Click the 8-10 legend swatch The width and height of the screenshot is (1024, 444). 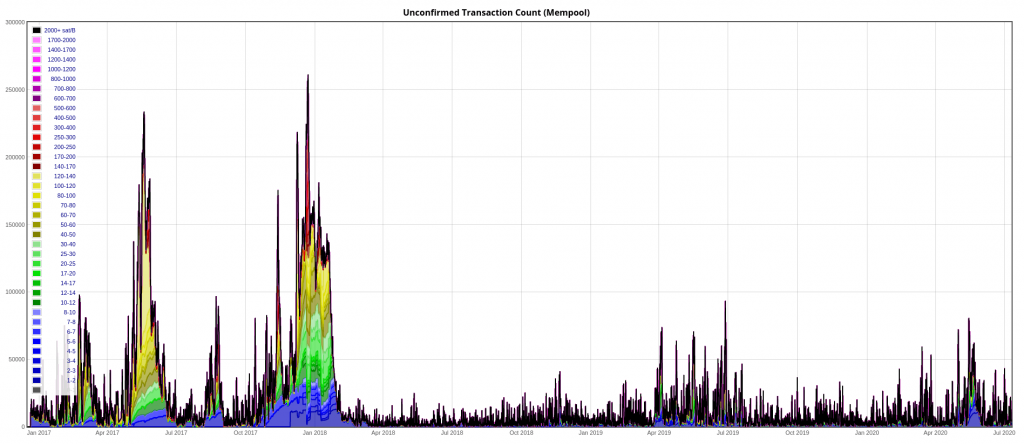pyautogui.click(x=37, y=312)
